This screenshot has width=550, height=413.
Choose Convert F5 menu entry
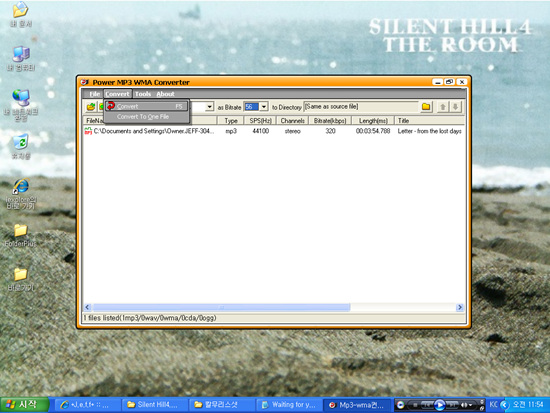pyautogui.click(x=147, y=106)
